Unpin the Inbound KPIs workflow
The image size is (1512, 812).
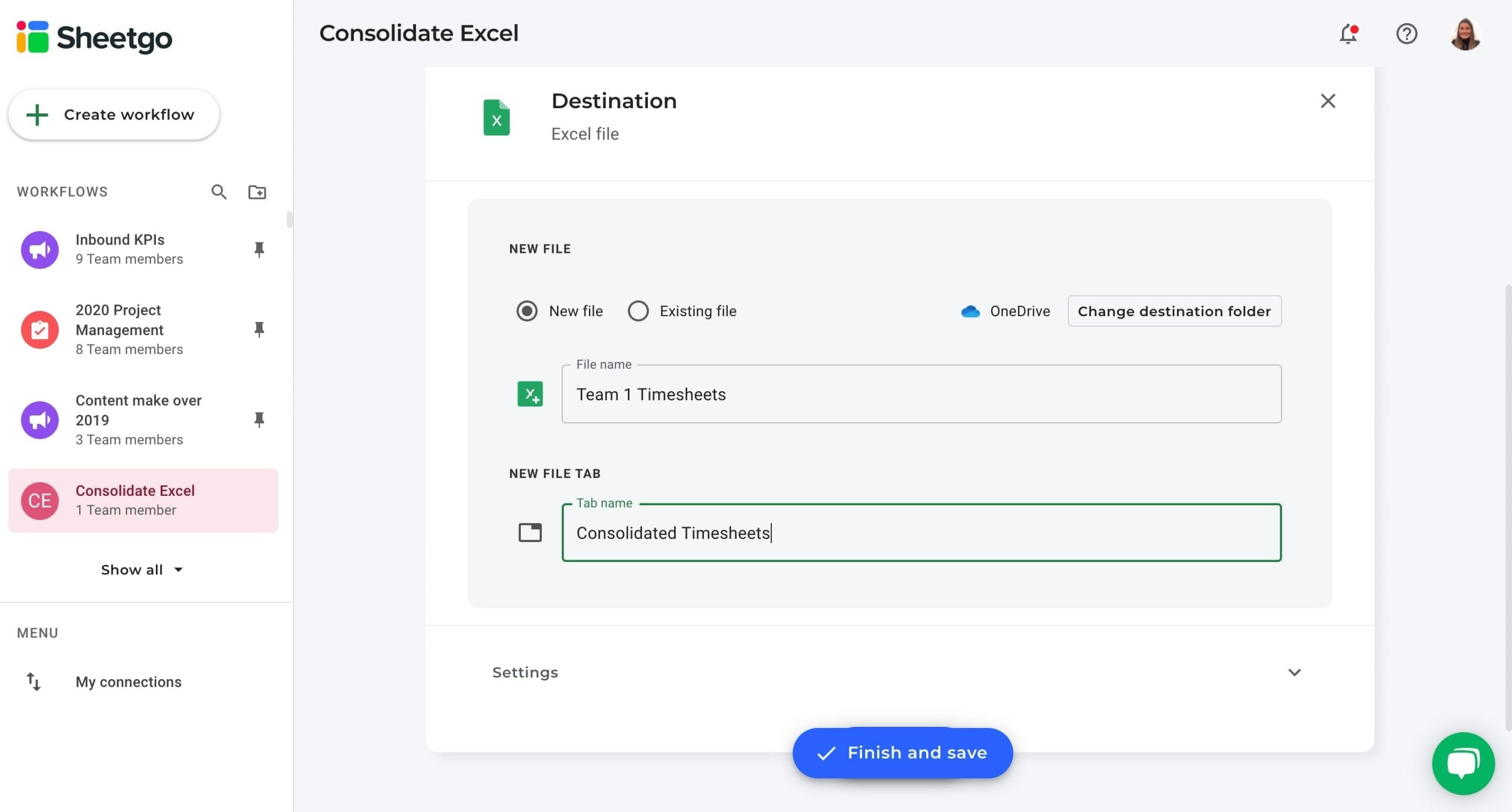259,249
